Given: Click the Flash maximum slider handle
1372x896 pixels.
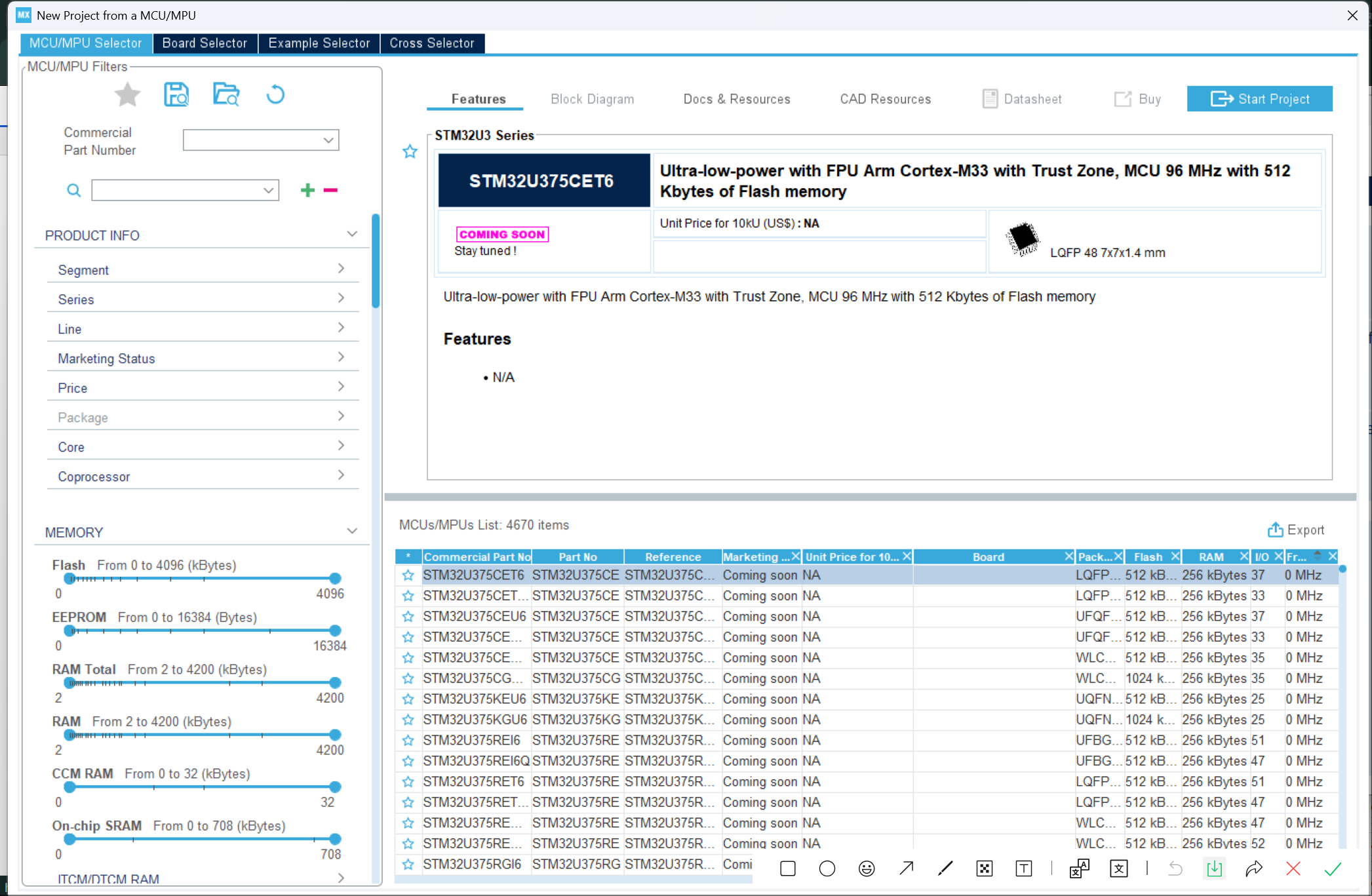Looking at the screenshot, I should pos(335,578).
